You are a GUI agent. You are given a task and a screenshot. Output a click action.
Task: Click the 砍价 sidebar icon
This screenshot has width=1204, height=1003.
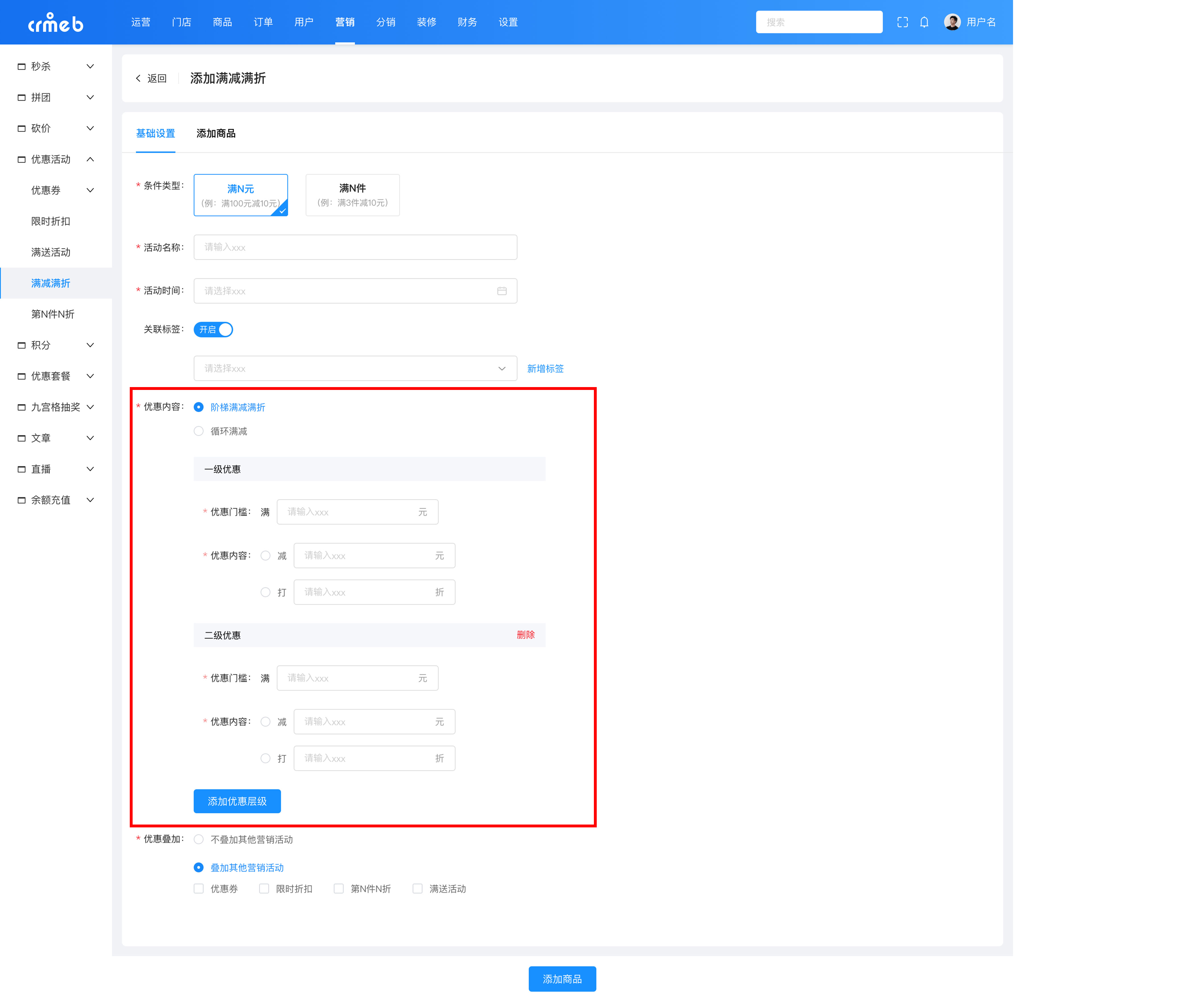click(22, 128)
